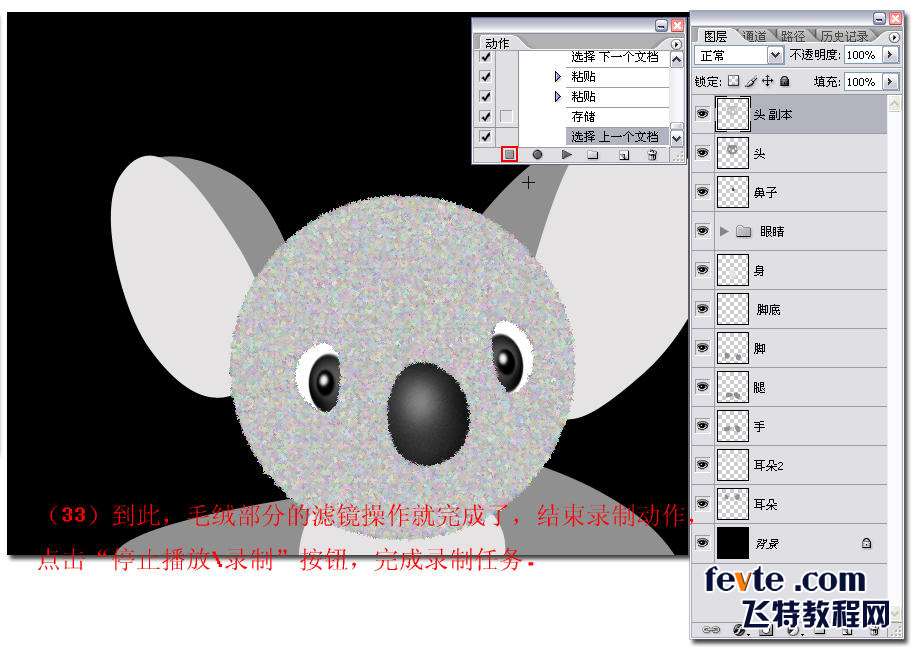The width and height of the screenshot is (916, 652).
Task: Create a new action set with folder icon
Action: [x=593, y=155]
